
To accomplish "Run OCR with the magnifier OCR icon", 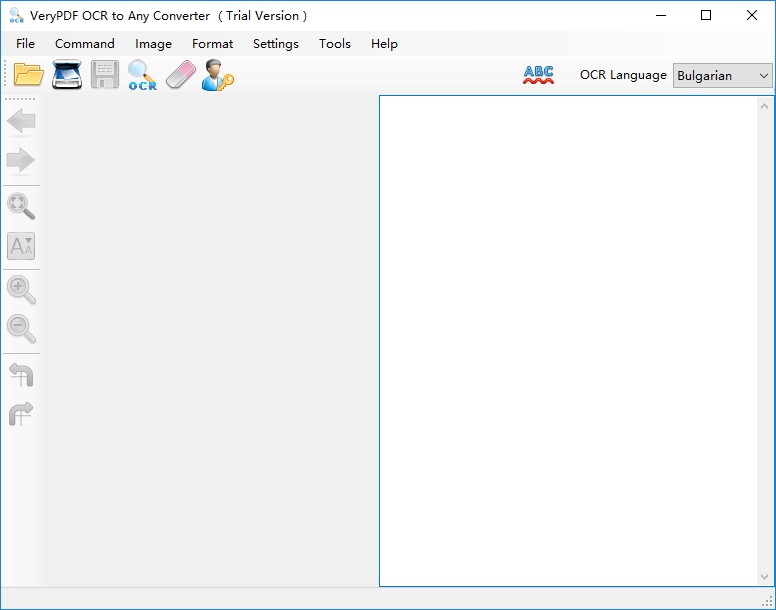I will 143,75.
